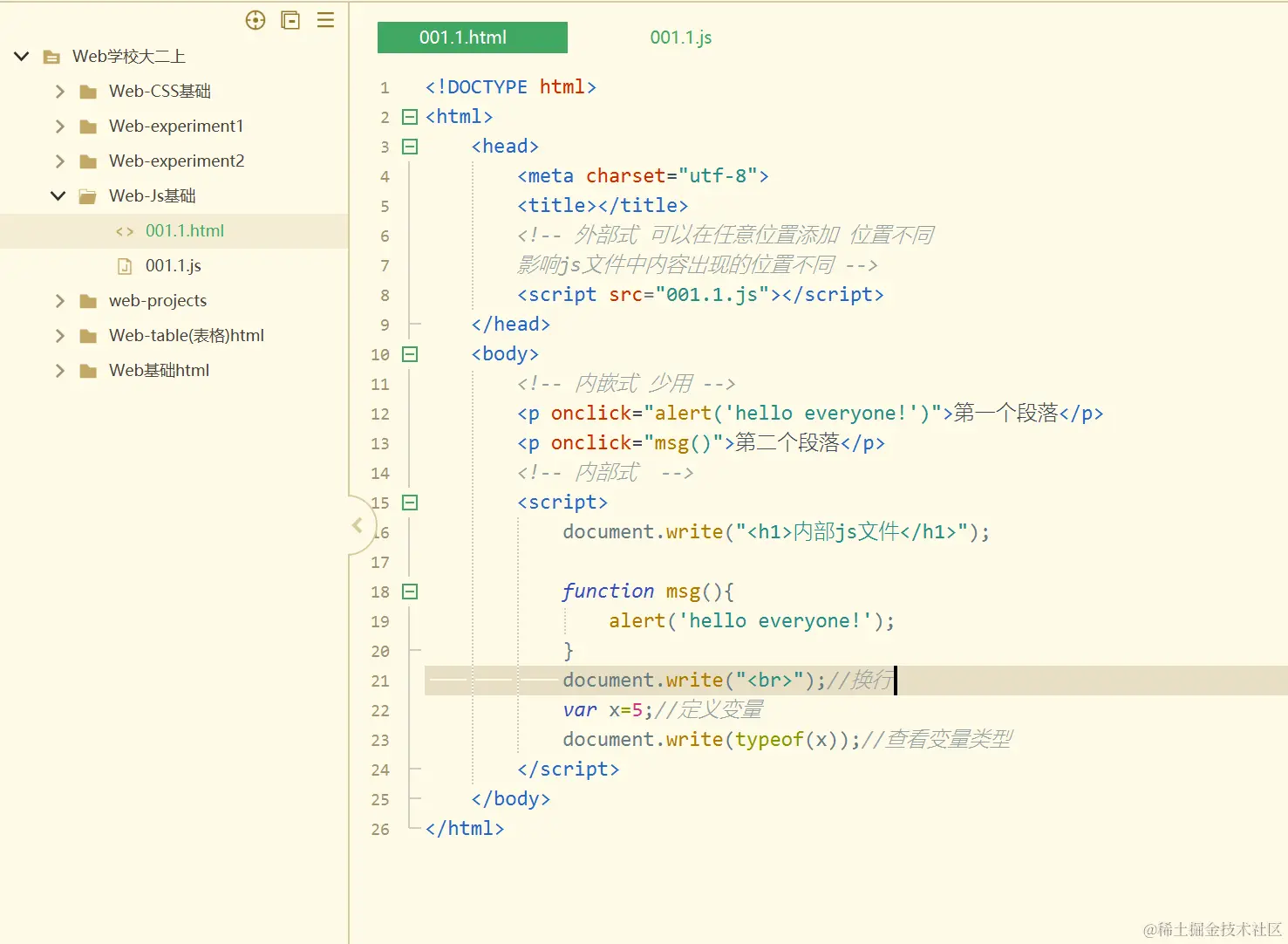
Task: Click the Web-CSS基础 folder icon
Action: click(88, 92)
